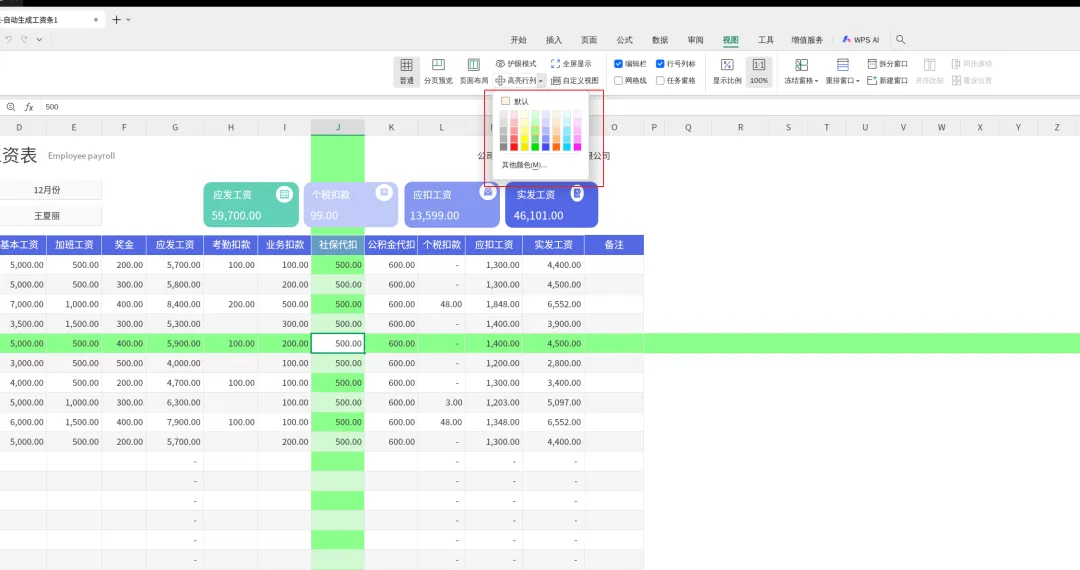Expand Freeze Panes dropdown arrow

[817, 81]
